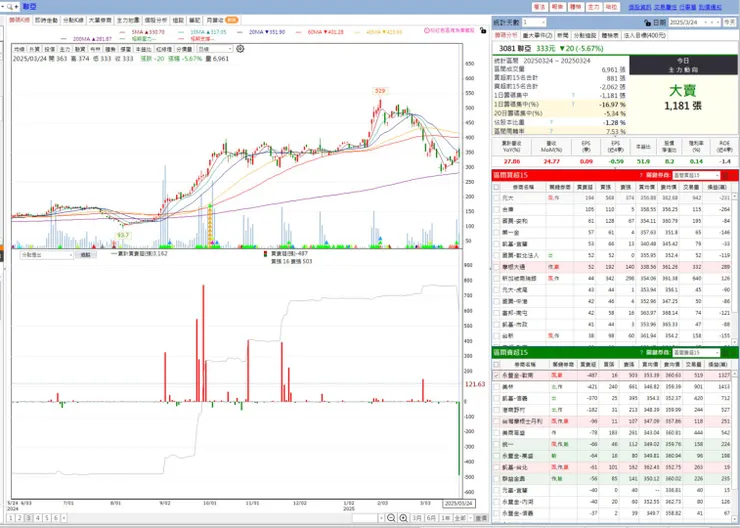This screenshot has width=740, height=528.
Task: Set chart range with the 6月 button
Action: pos(431,518)
